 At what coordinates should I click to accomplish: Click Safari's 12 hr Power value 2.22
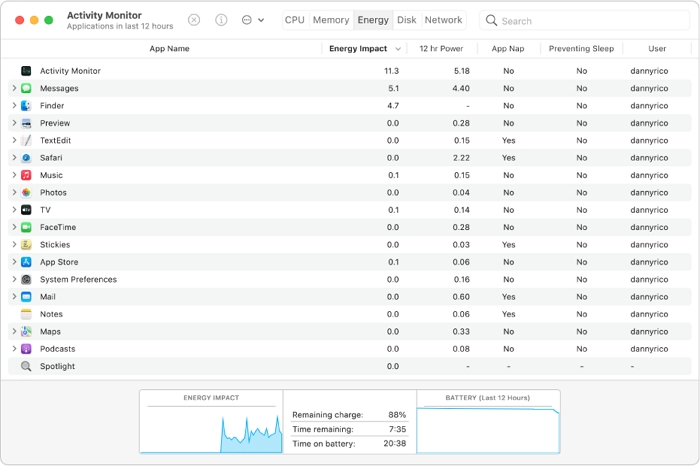(461, 158)
